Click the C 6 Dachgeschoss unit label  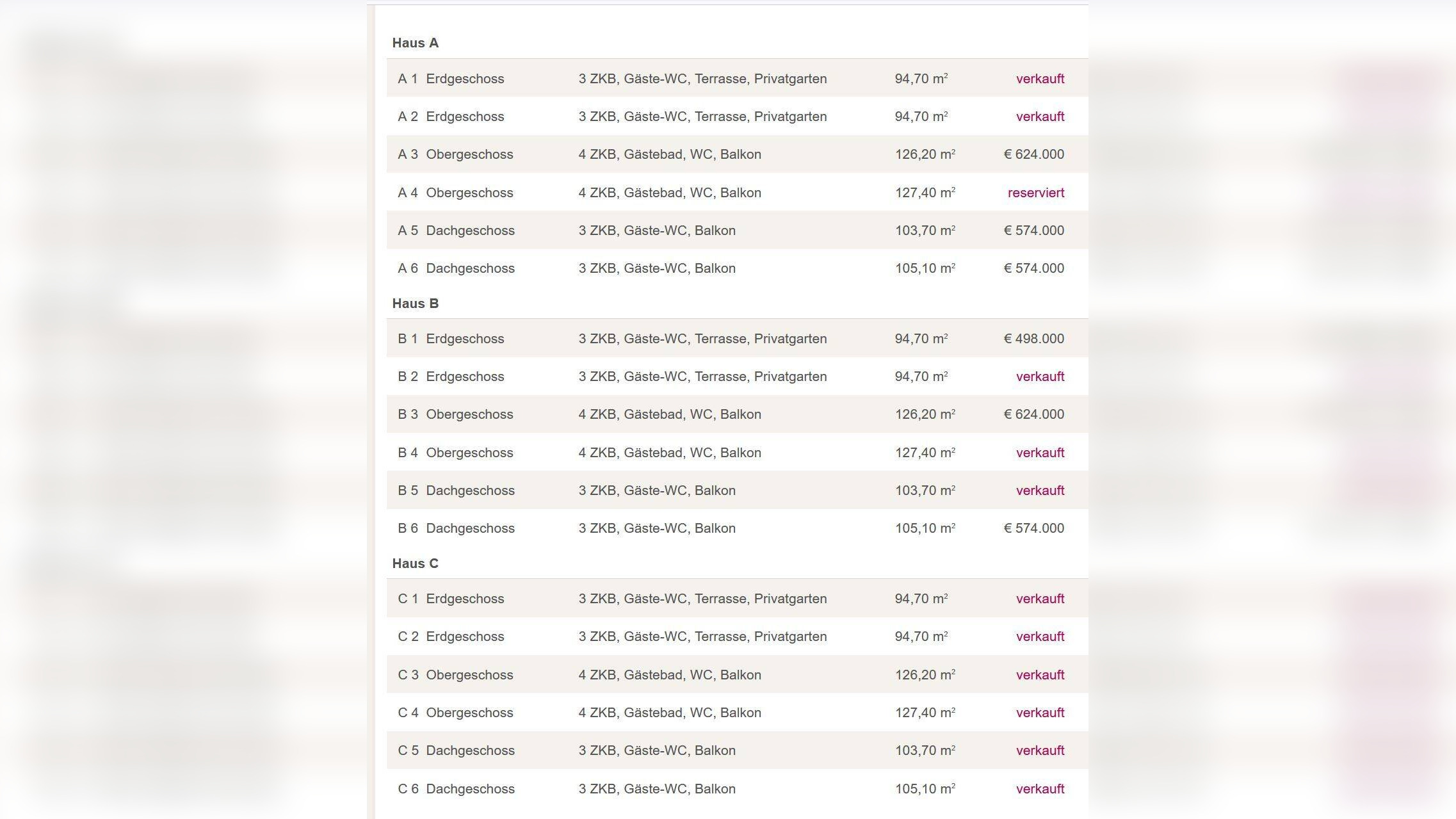click(x=456, y=789)
